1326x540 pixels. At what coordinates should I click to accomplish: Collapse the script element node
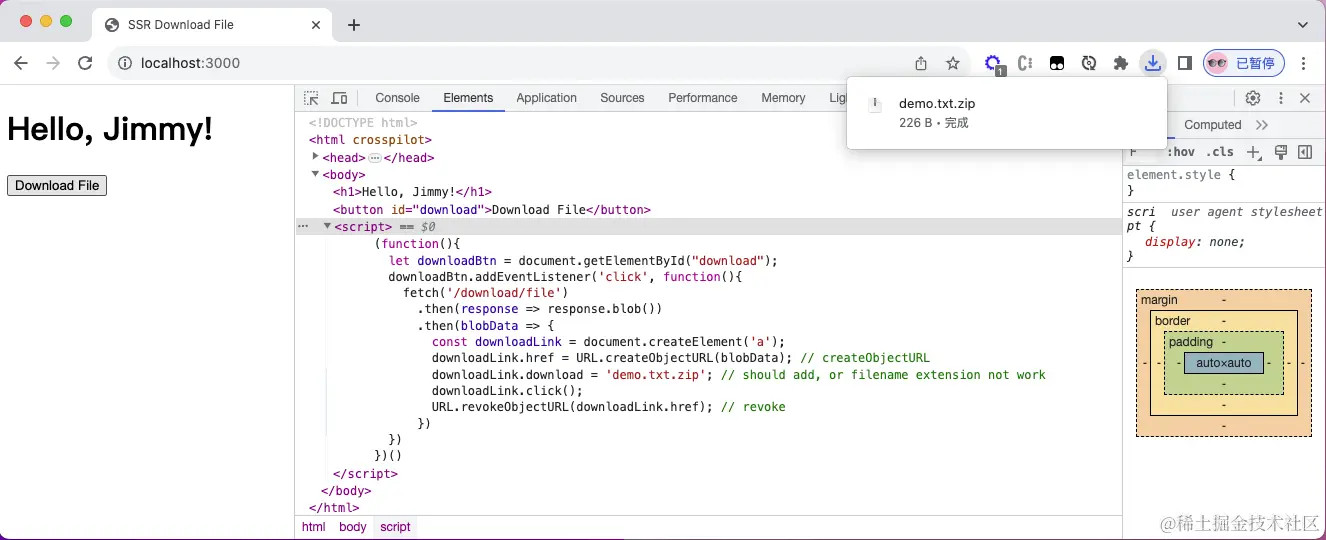tap(327, 226)
